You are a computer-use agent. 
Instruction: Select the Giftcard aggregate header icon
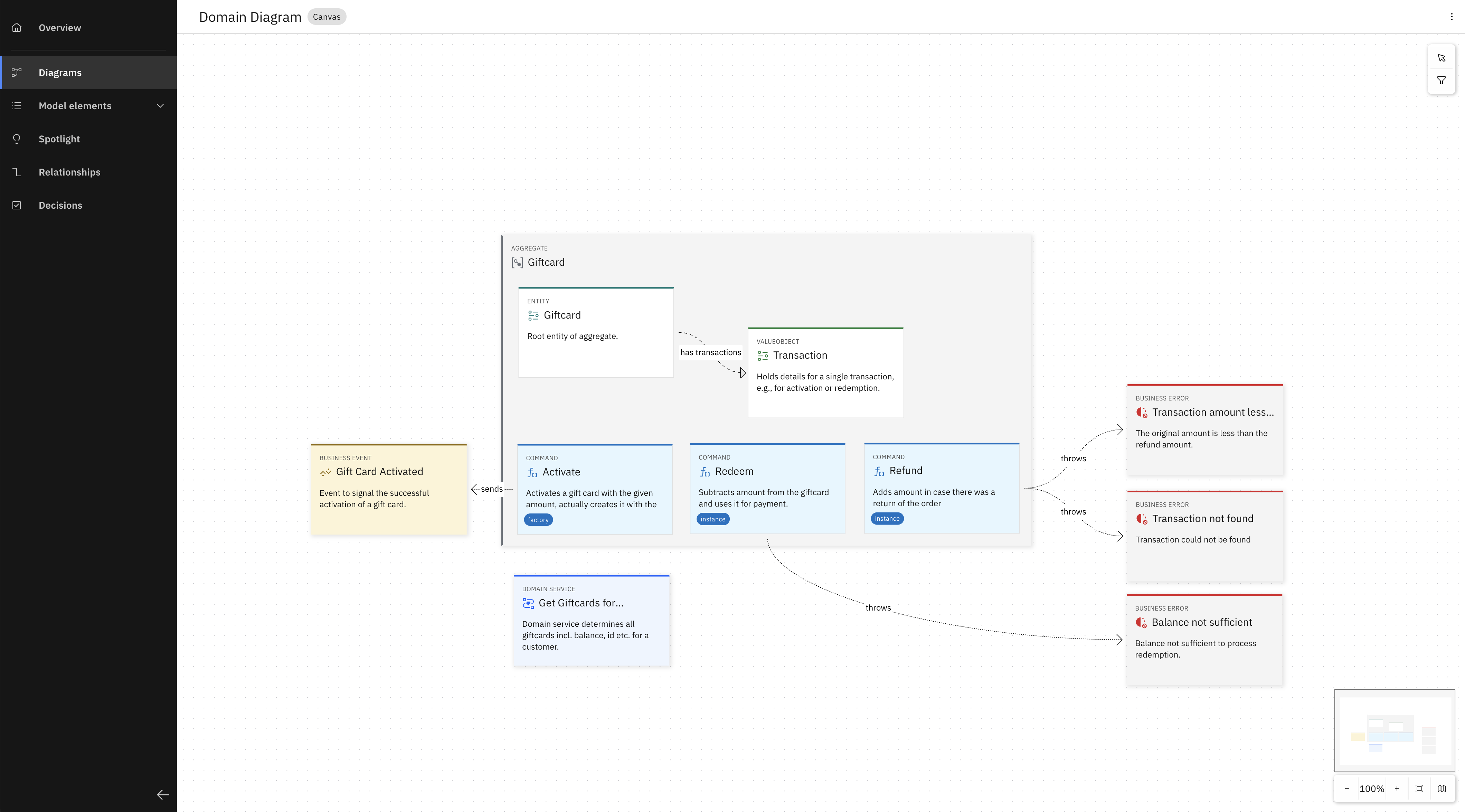[517, 263]
